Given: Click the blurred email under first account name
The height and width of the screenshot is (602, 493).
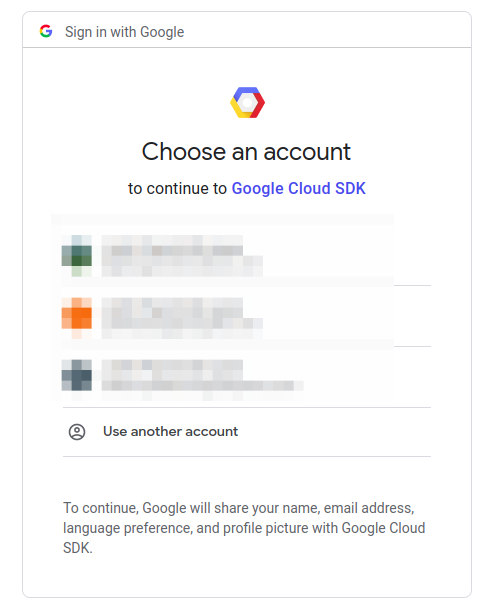Looking at the screenshot, I should point(182,266).
